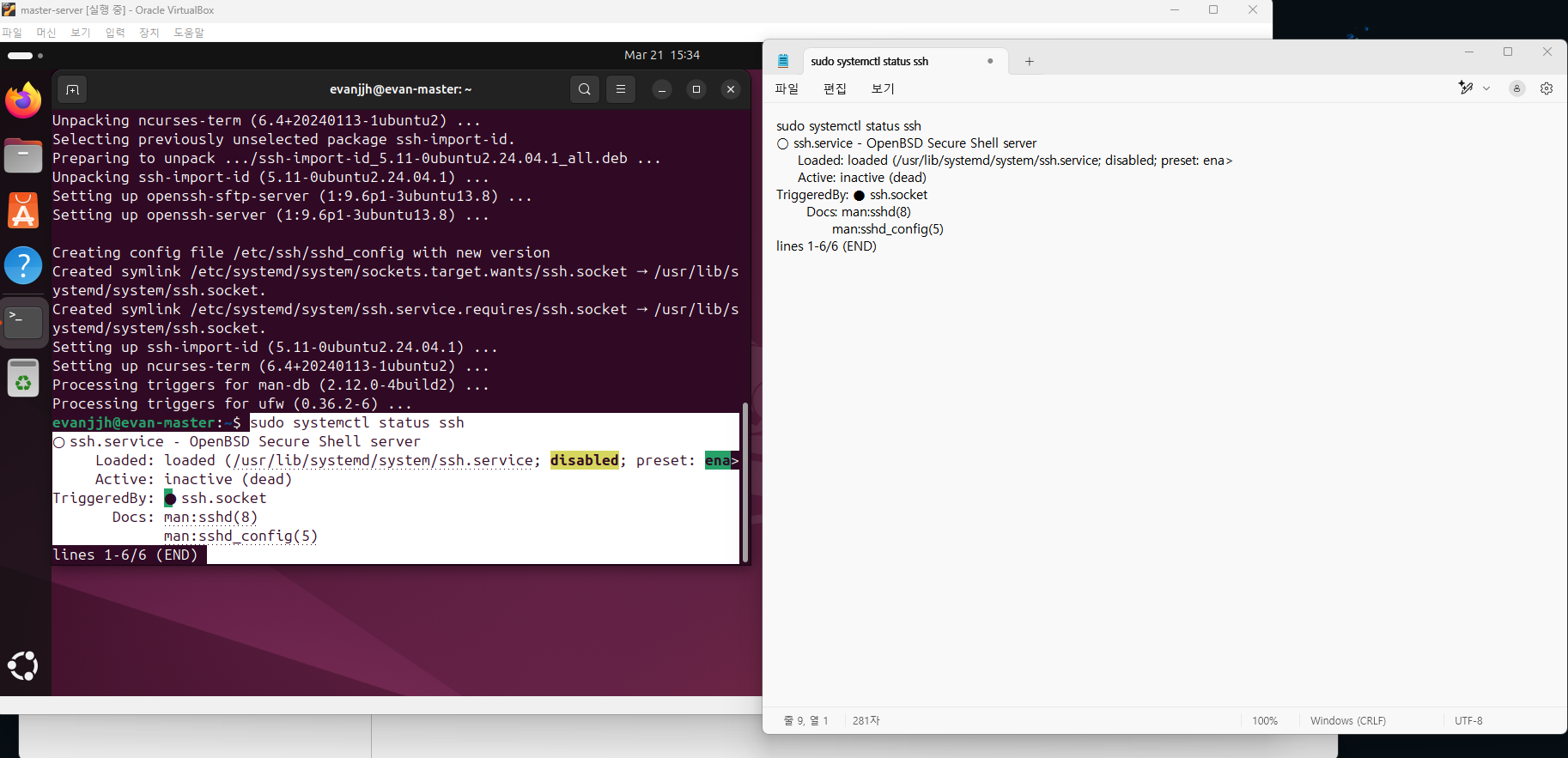Open VirtualBox 도움말 menu
The image size is (1568, 758).
click(189, 33)
